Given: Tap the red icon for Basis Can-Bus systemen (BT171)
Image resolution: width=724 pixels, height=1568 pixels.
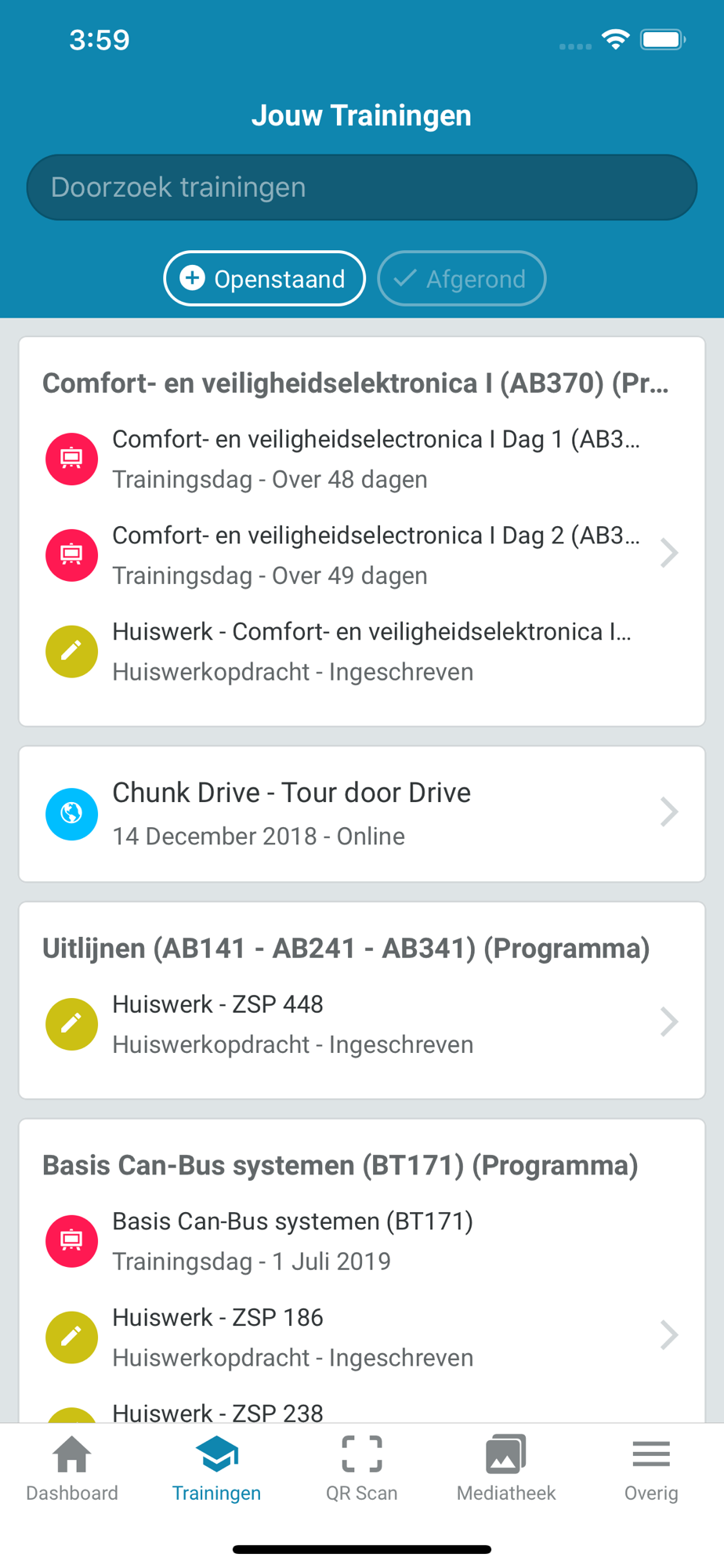Looking at the screenshot, I should click(71, 1241).
